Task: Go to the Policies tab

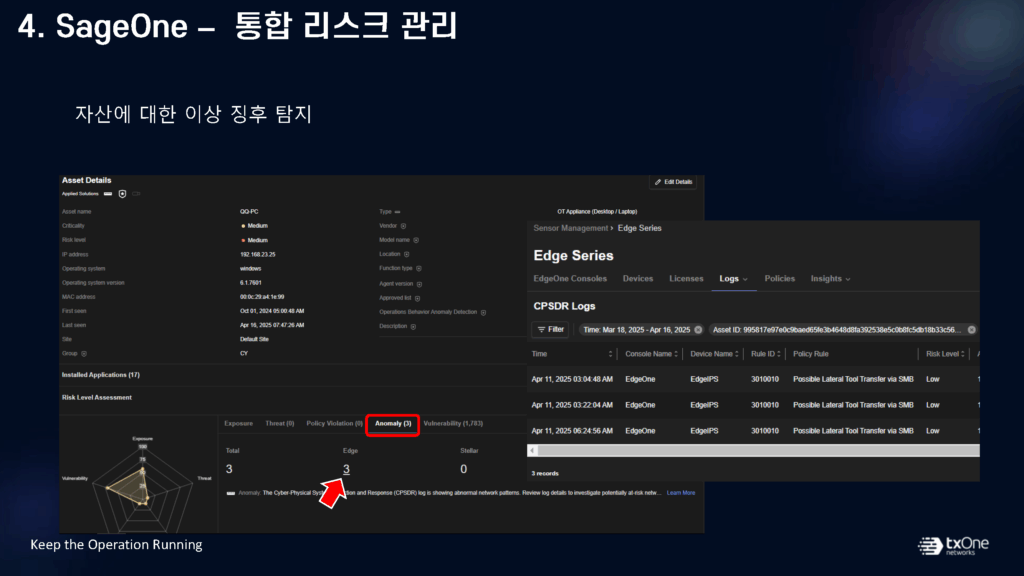Action: click(779, 278)
